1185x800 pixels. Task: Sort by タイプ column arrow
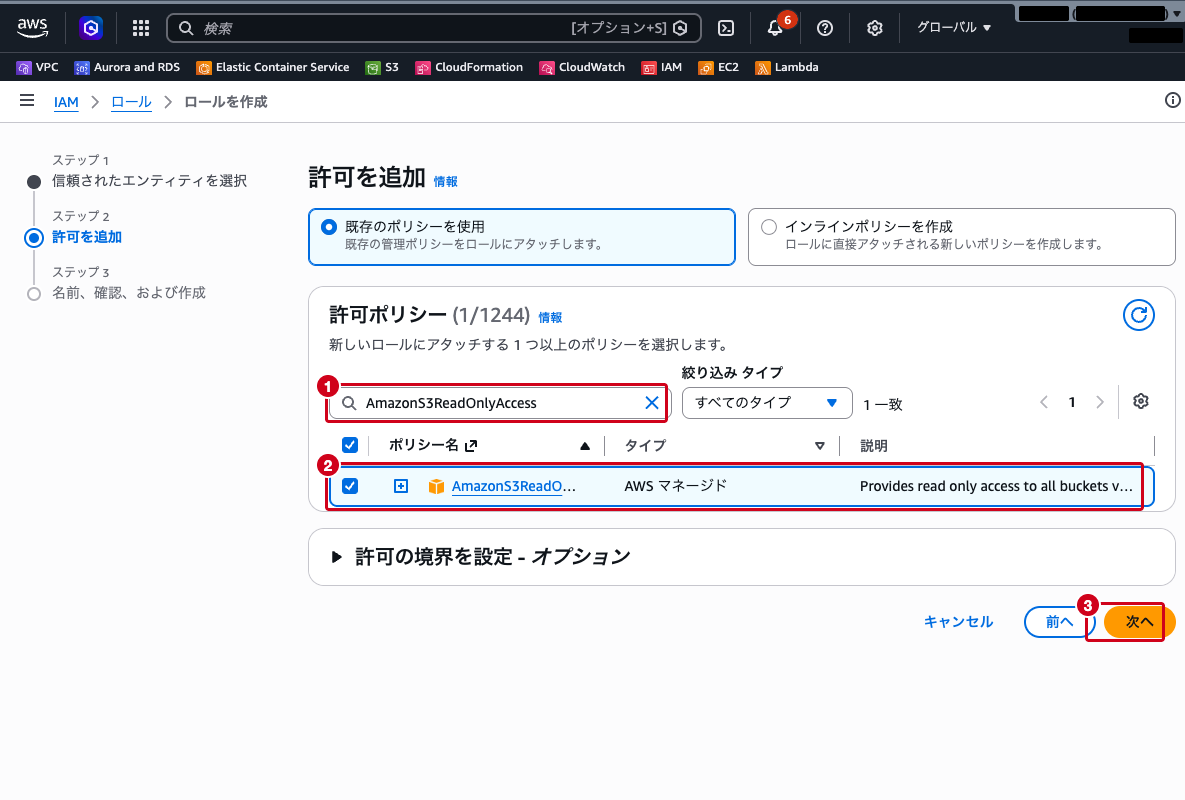(819, 446)
